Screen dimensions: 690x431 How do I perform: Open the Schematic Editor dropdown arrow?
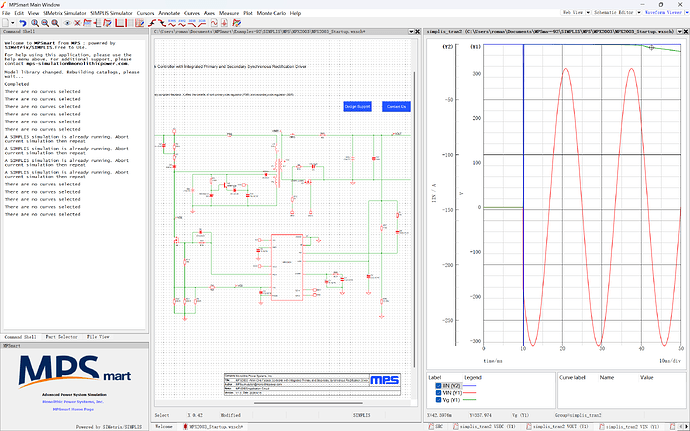[x=639, y=13]
